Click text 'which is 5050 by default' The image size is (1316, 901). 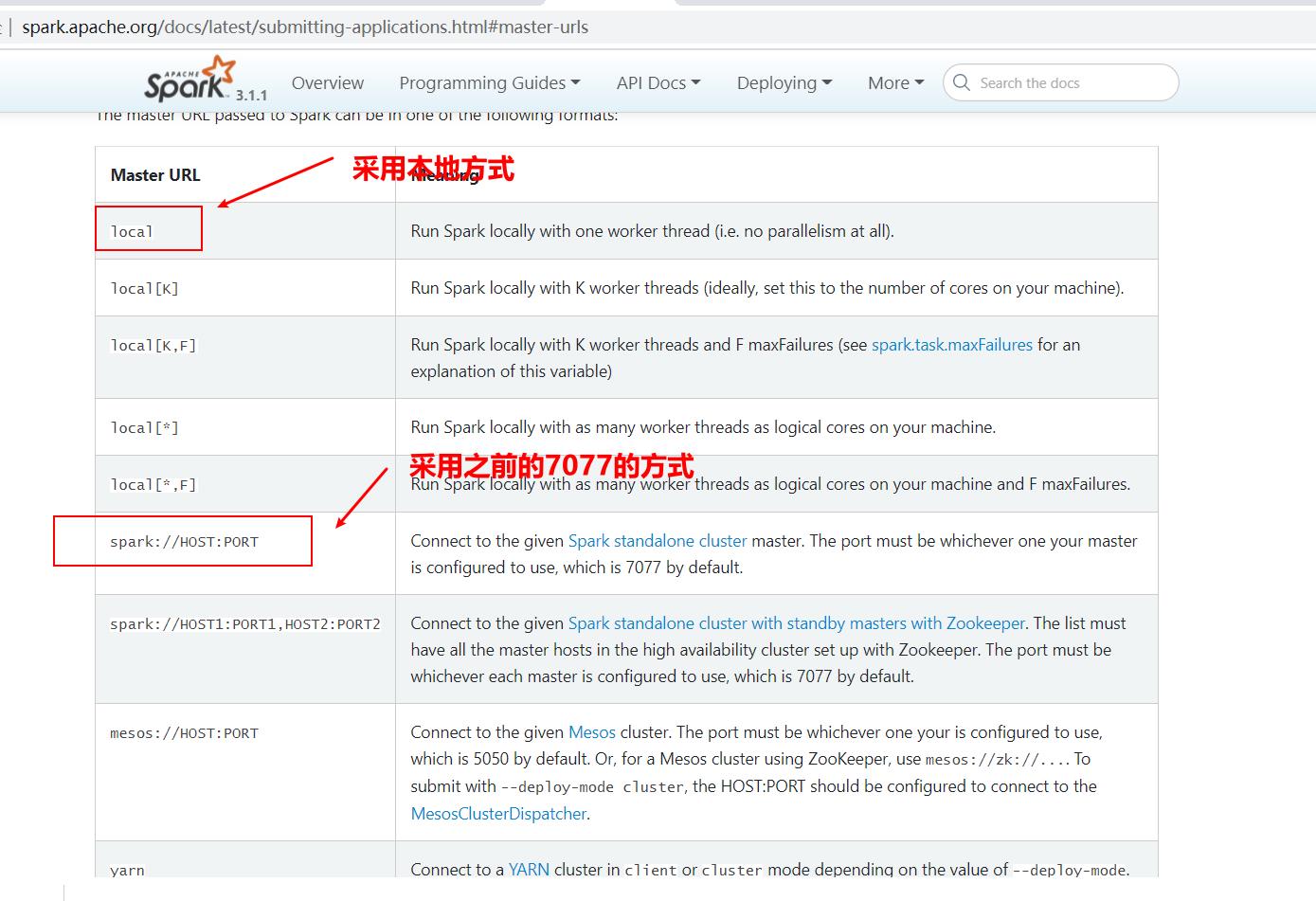496,759
